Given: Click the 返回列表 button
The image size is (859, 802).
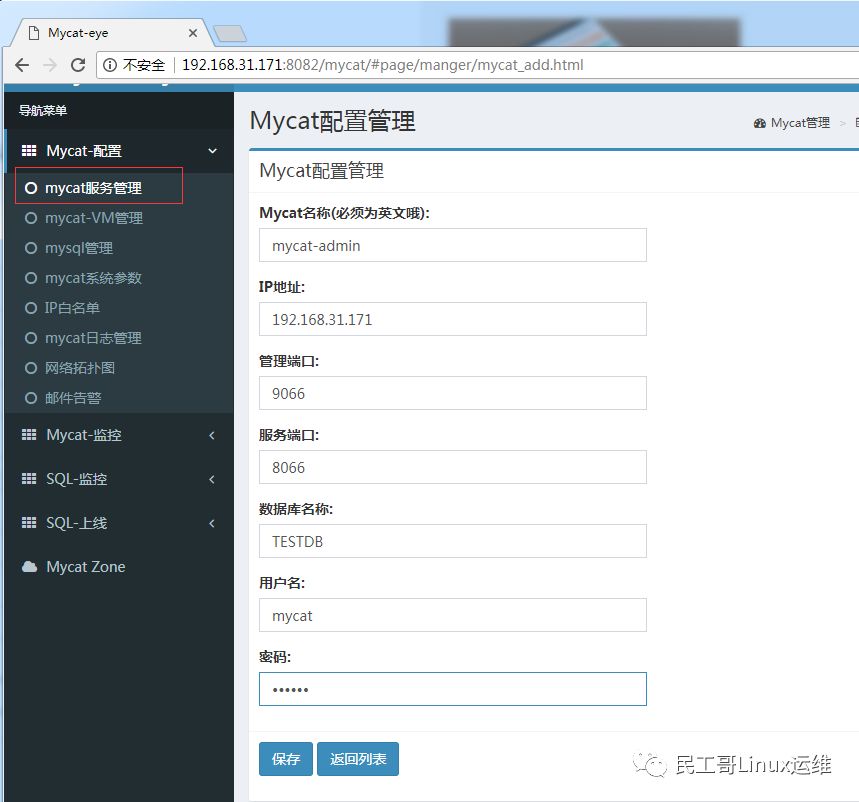Looking at the screenshot, I should (357, 759).
